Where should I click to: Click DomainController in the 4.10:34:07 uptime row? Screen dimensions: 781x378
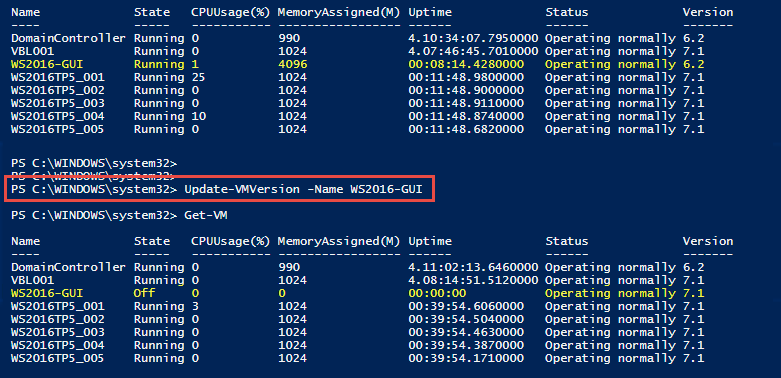[68, 38]
